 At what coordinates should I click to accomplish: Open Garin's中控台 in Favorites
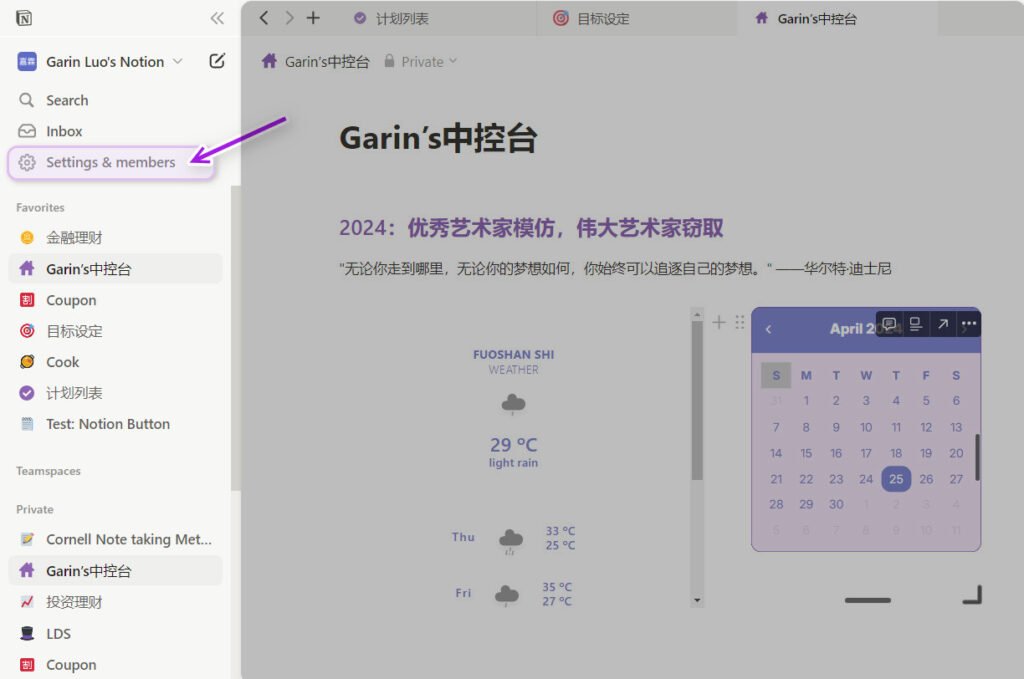click(x=116, y=269)
